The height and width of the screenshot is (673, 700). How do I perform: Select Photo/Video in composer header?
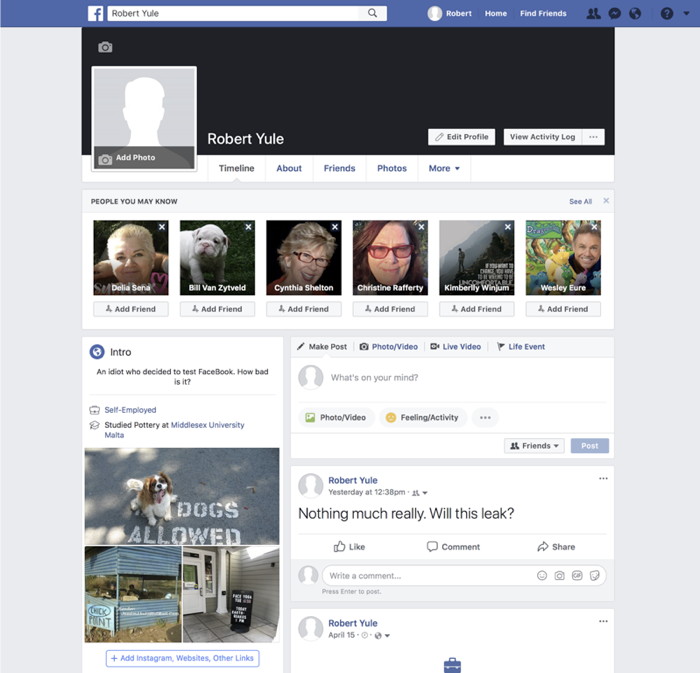click(389, 347)
